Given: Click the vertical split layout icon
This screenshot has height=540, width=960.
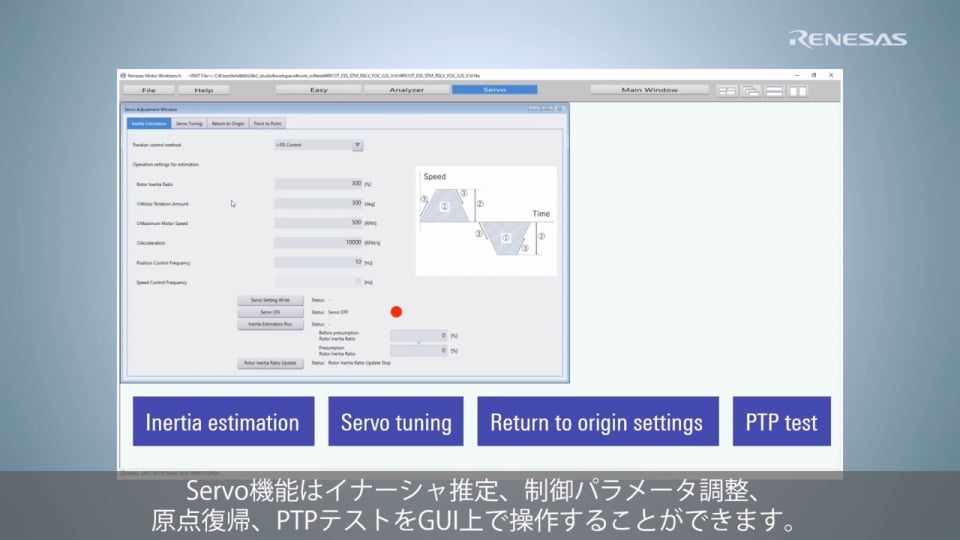Looking at the screenshot, I should (x=798, y=91).
